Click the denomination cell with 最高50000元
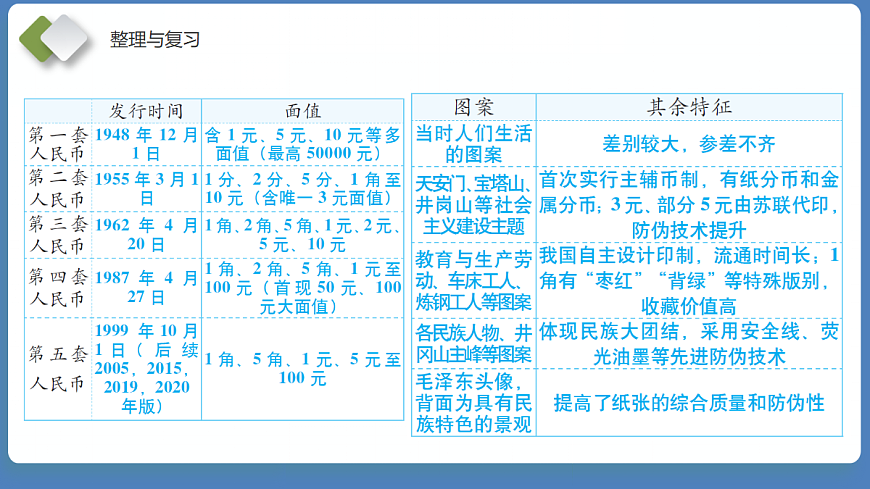Viewport: 870px width, 489px height. (x=302, y=144)
